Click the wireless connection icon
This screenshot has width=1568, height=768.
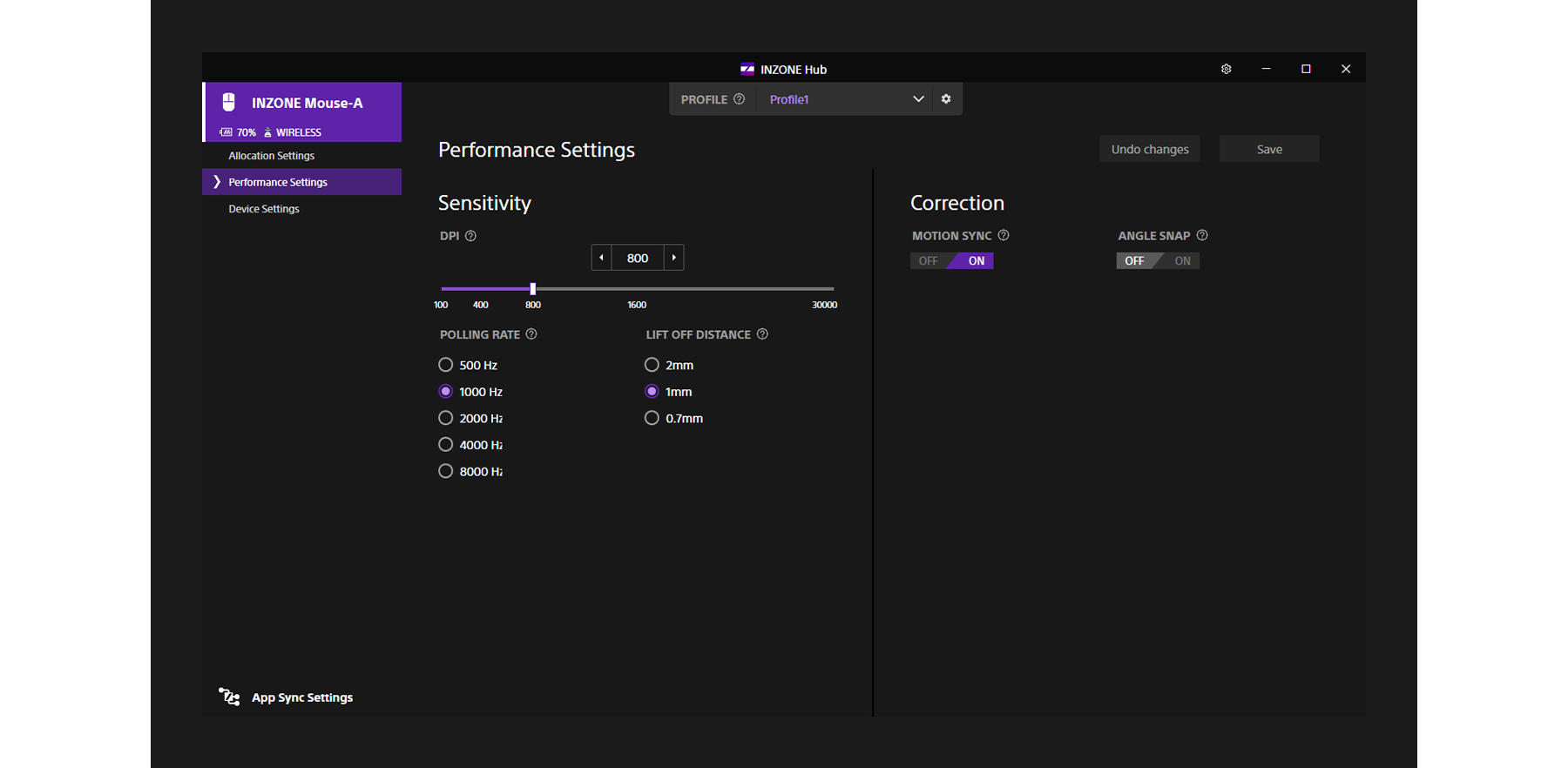[267, 132]
